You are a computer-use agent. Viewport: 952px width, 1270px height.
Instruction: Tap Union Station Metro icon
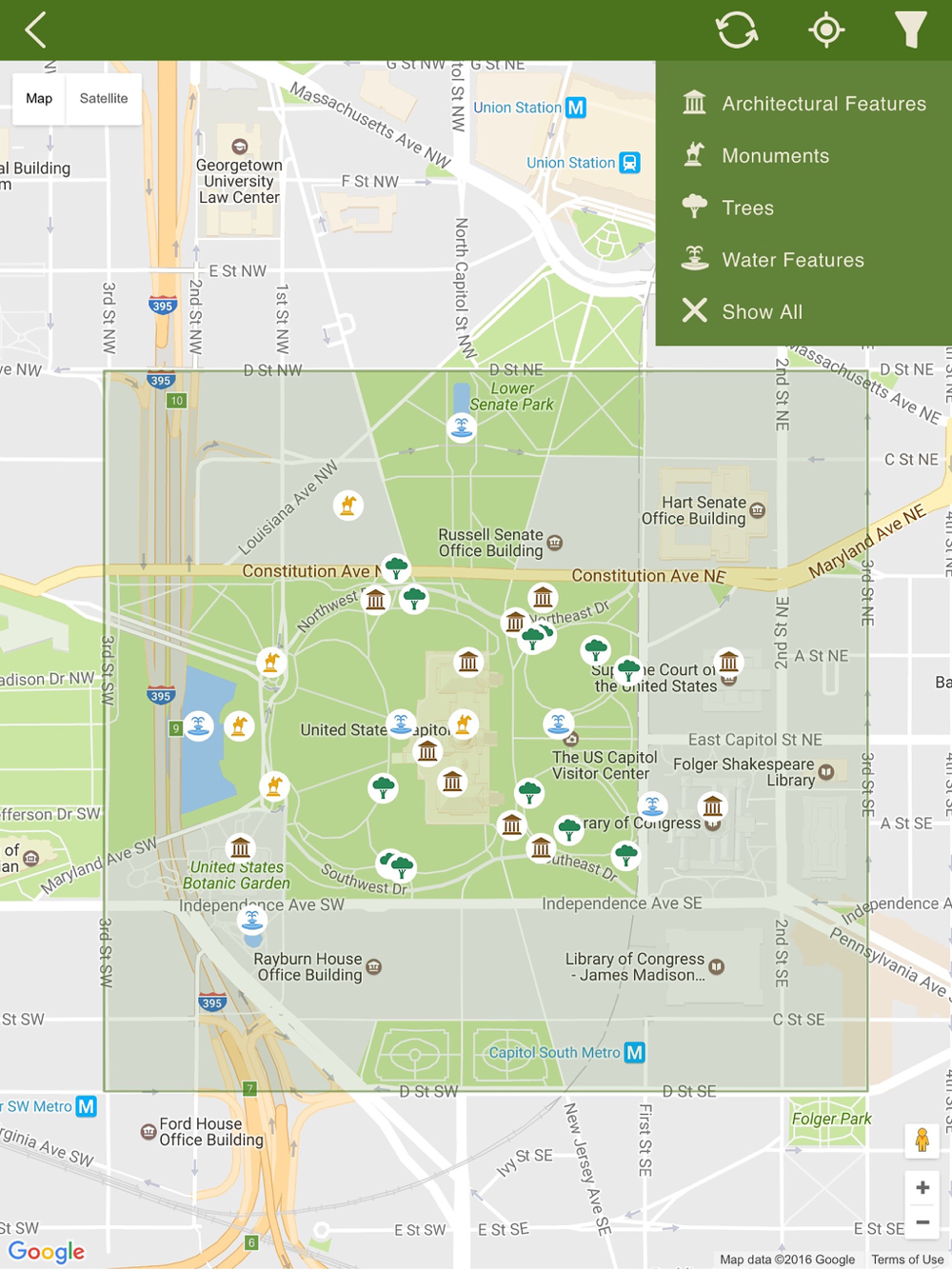576,108
